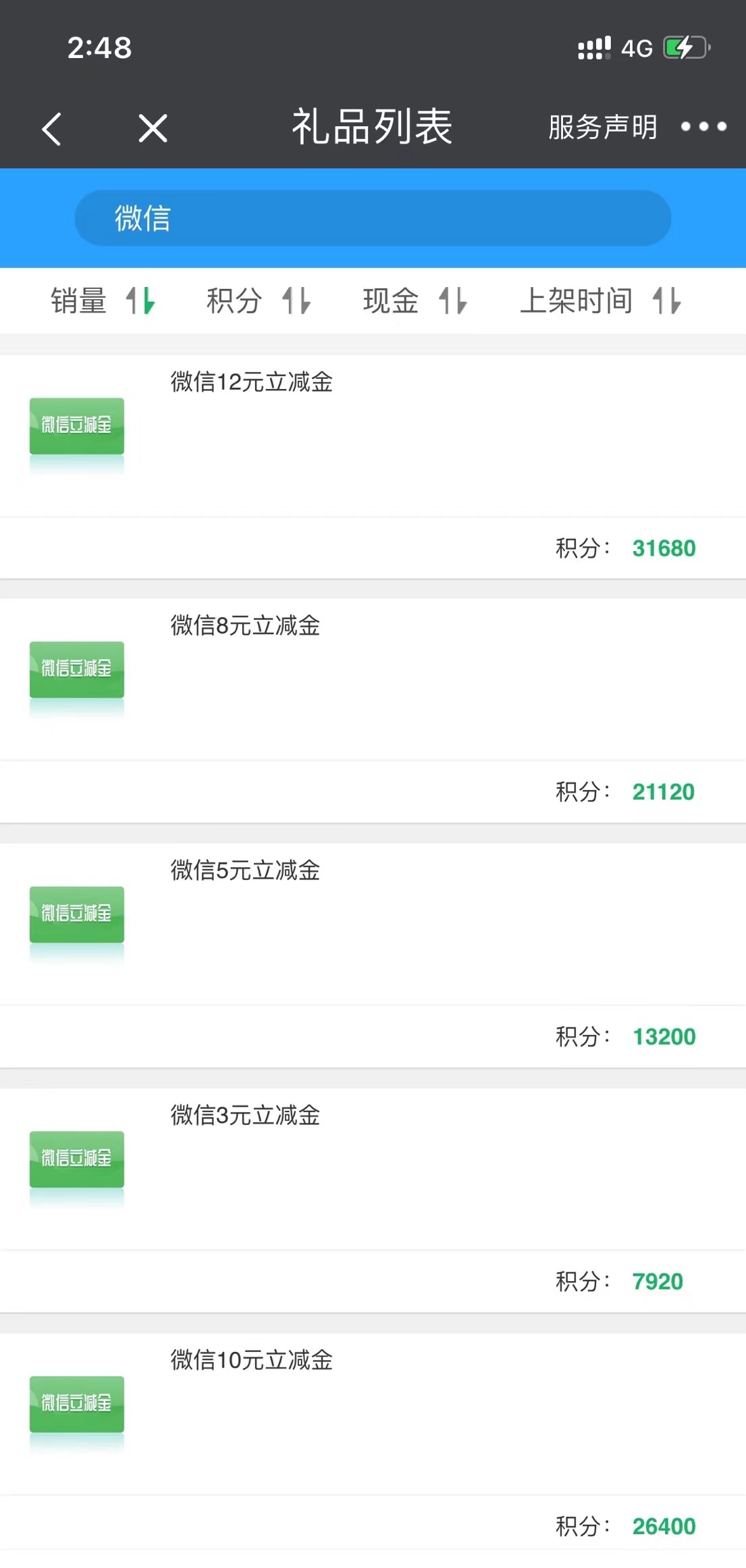Viewport: 746px width, 1568px height.
Task: Tap the back arrow icon
Action: coord(52,128)
